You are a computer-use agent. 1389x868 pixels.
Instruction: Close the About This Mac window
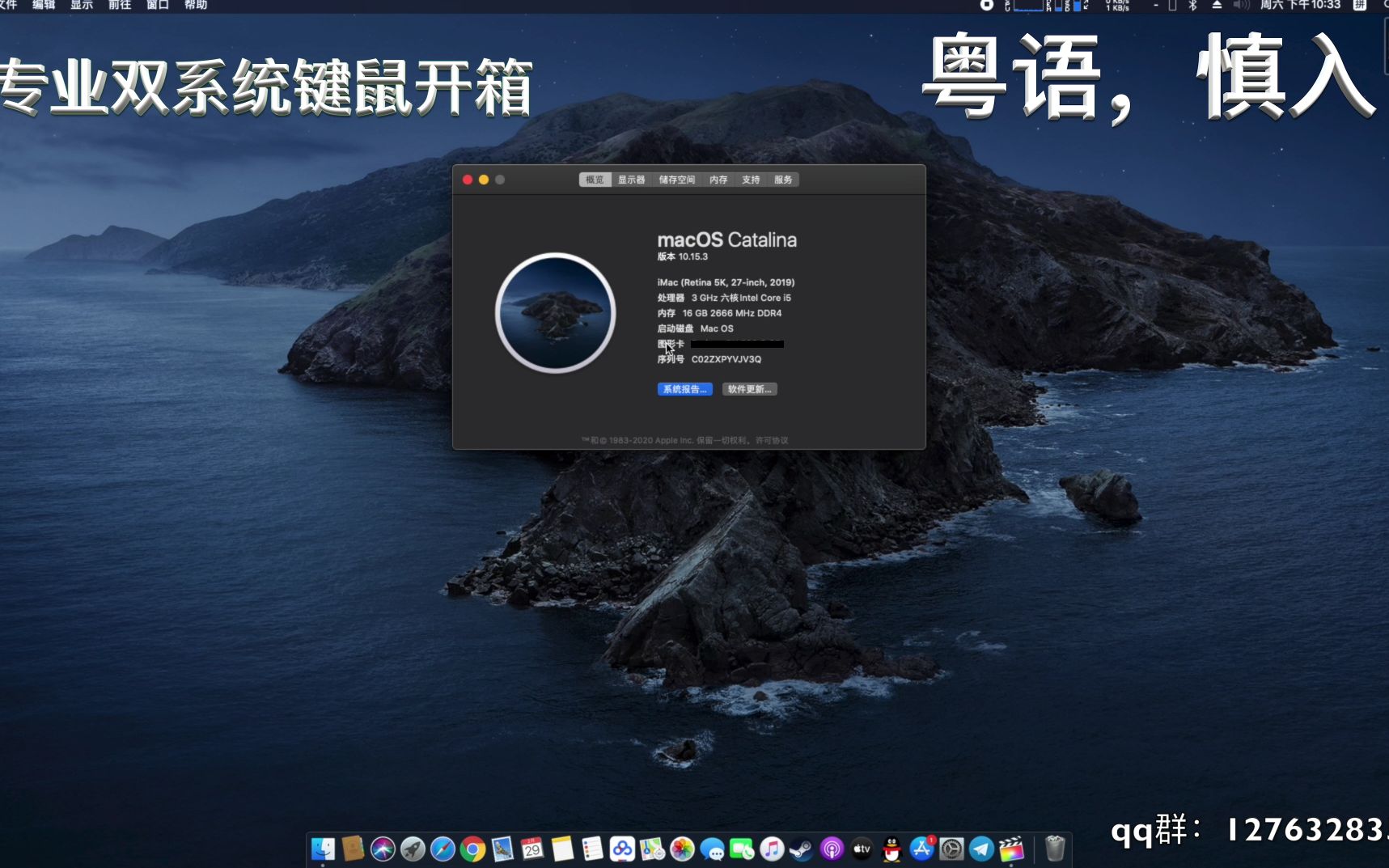point(468,180)
